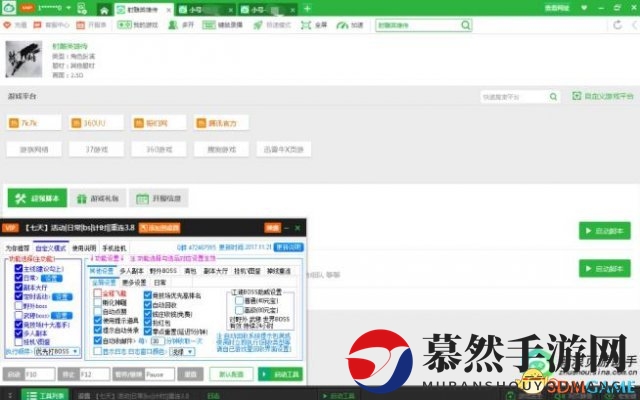Switch to the 游戏礼包 gift tab

[98, 198]
